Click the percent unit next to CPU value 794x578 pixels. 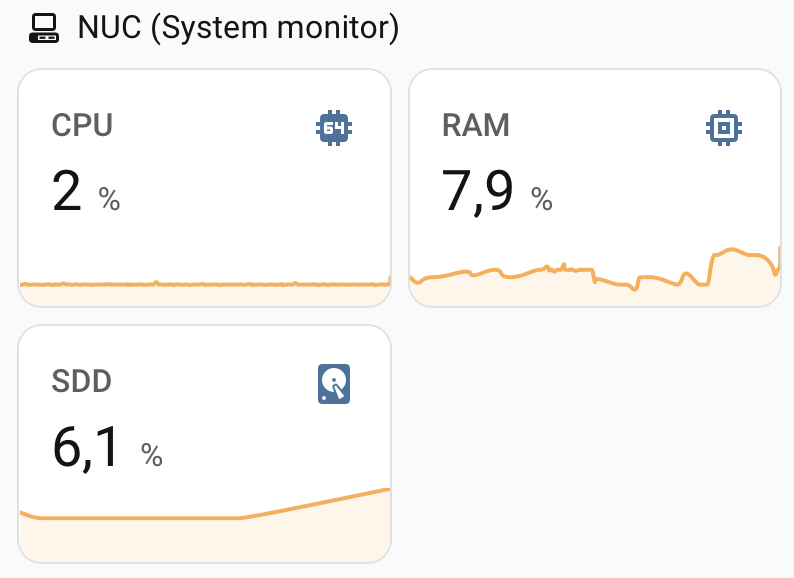click(109, 199)
